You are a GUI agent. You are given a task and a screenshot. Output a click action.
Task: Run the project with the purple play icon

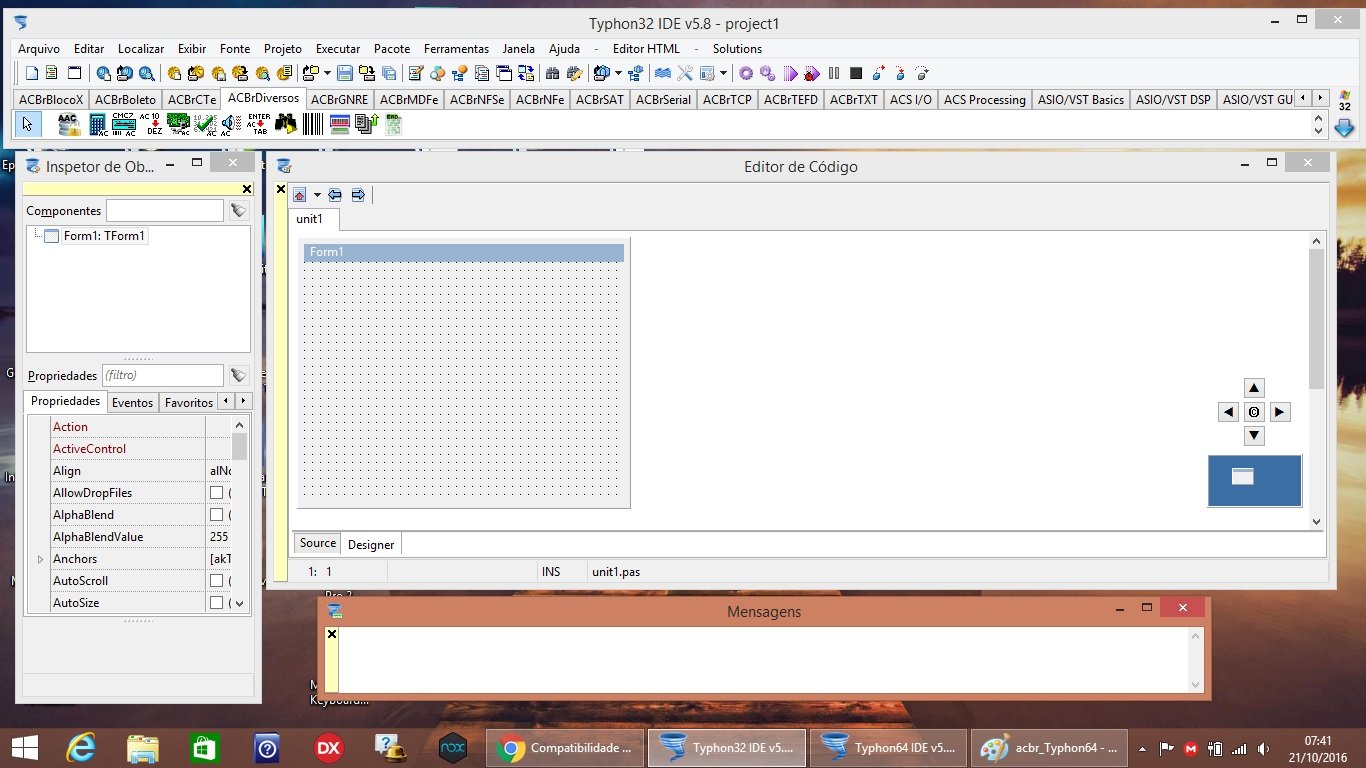click(791, 73)
